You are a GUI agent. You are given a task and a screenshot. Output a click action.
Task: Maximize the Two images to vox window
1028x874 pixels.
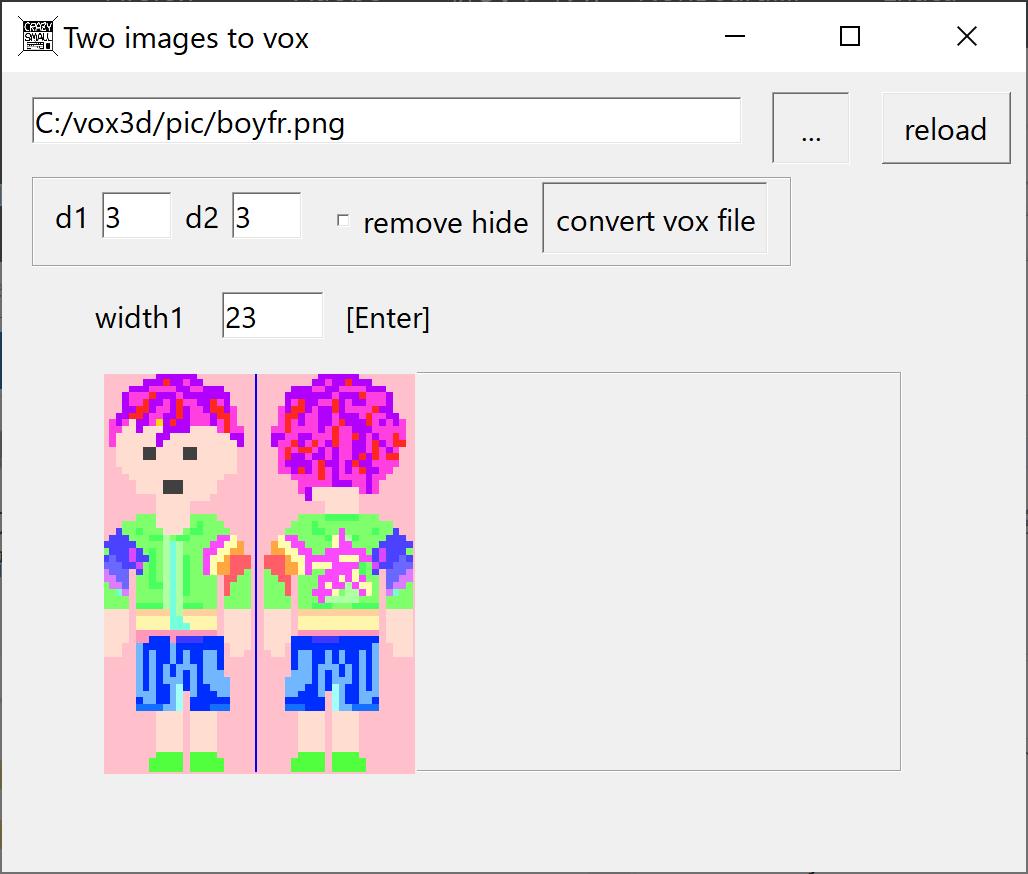click(x=850, y=37)
